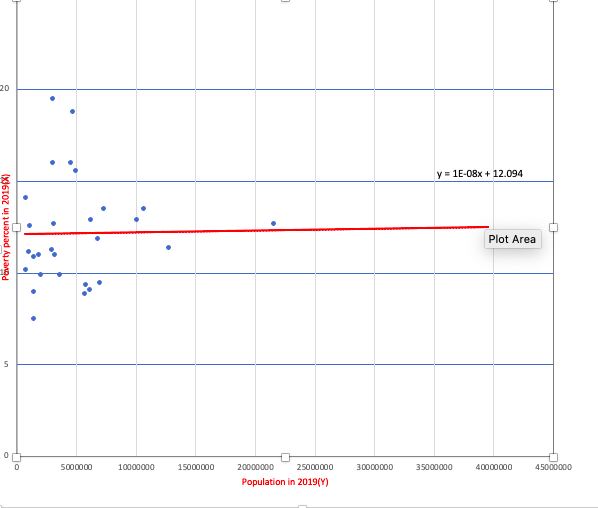Select the trendline equation label y = 1E-08x + 12.094
598x508 pixels.
(x=479, y=174)
